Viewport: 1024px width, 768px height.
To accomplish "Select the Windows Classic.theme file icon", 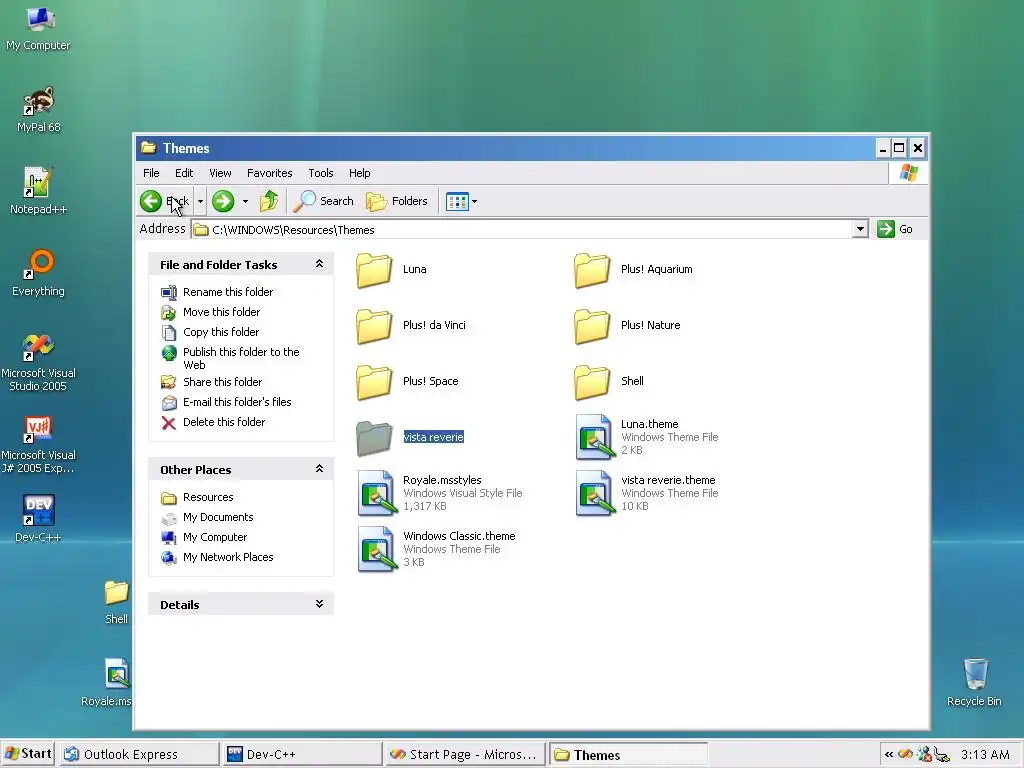I will pos(377,549).
